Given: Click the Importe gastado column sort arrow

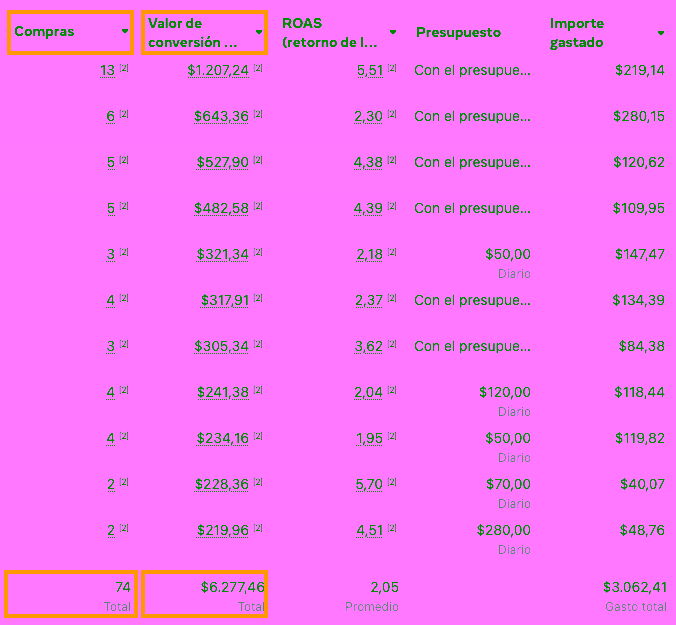Looking at the screenshot, I should pos(661,33).
